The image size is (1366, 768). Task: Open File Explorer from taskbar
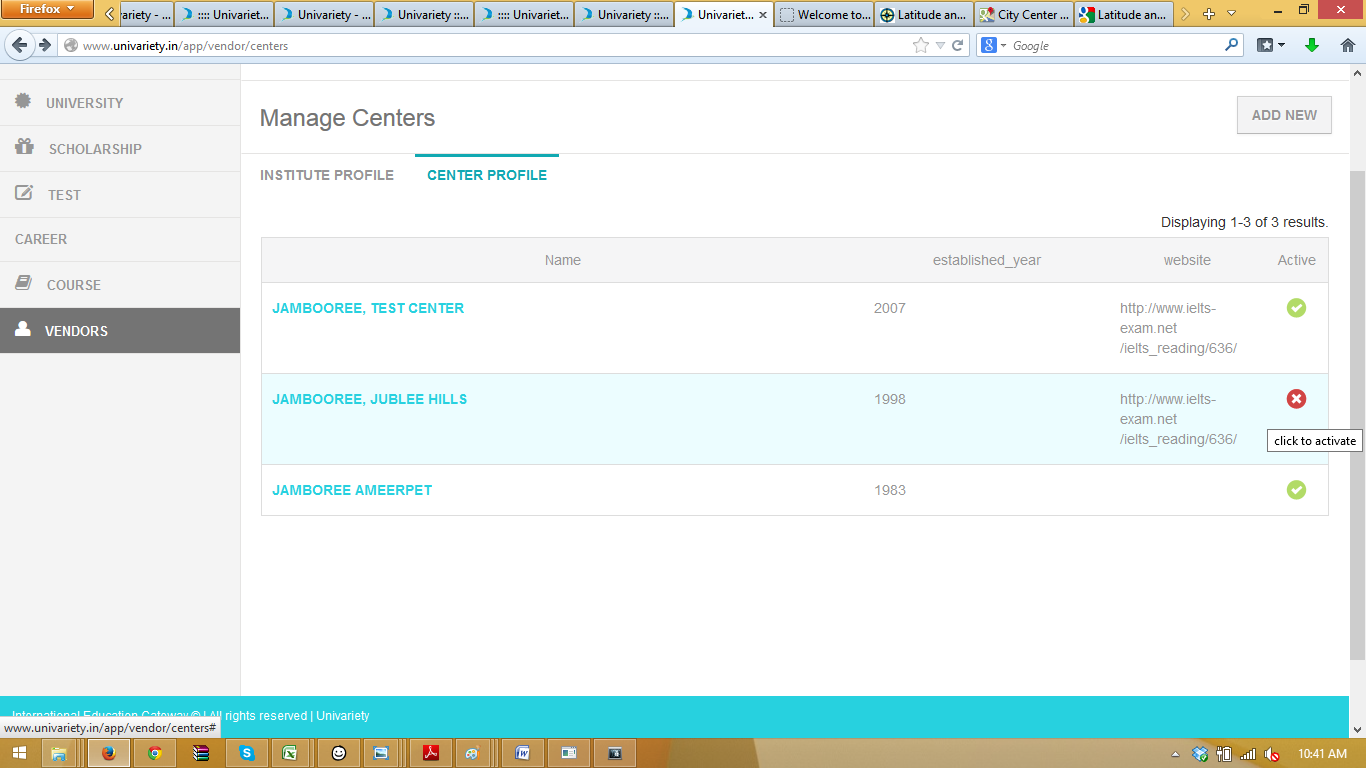click(58, 753)
